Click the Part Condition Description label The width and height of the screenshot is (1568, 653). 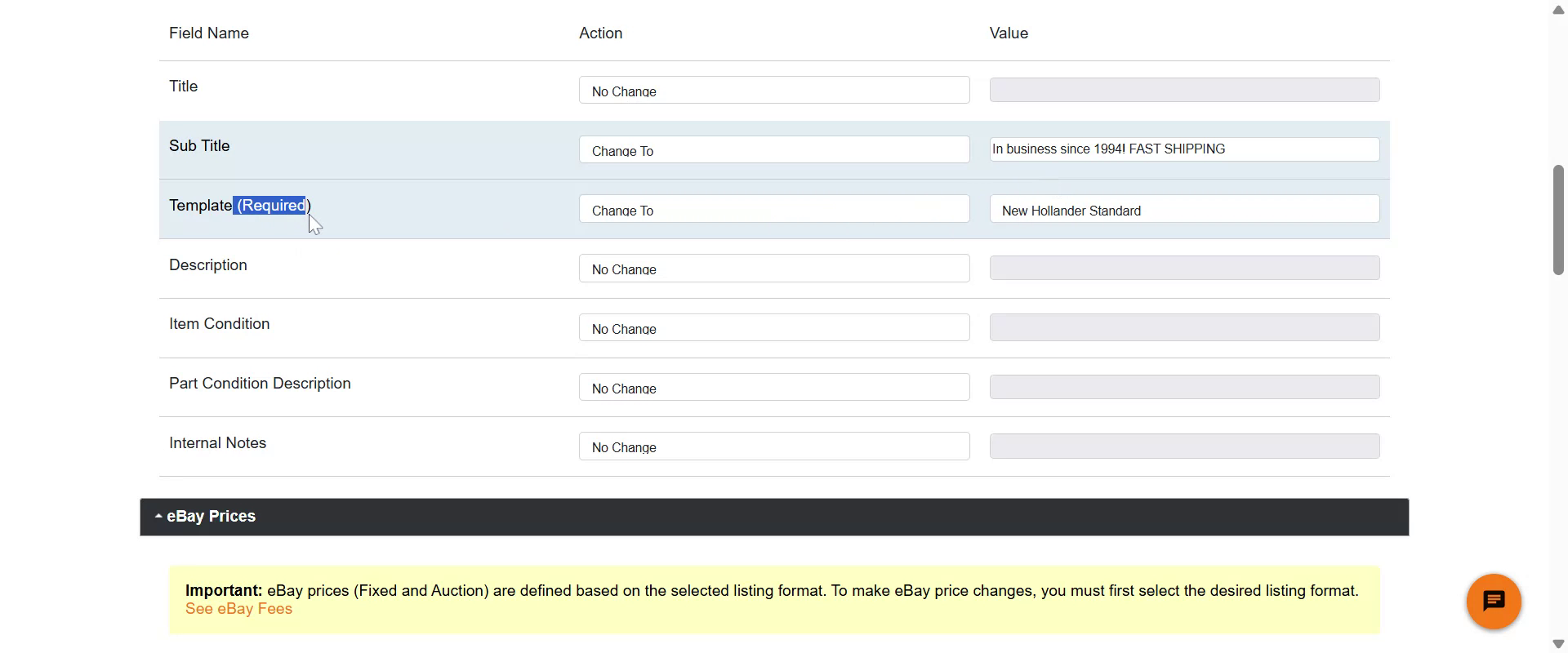[260, 384]
